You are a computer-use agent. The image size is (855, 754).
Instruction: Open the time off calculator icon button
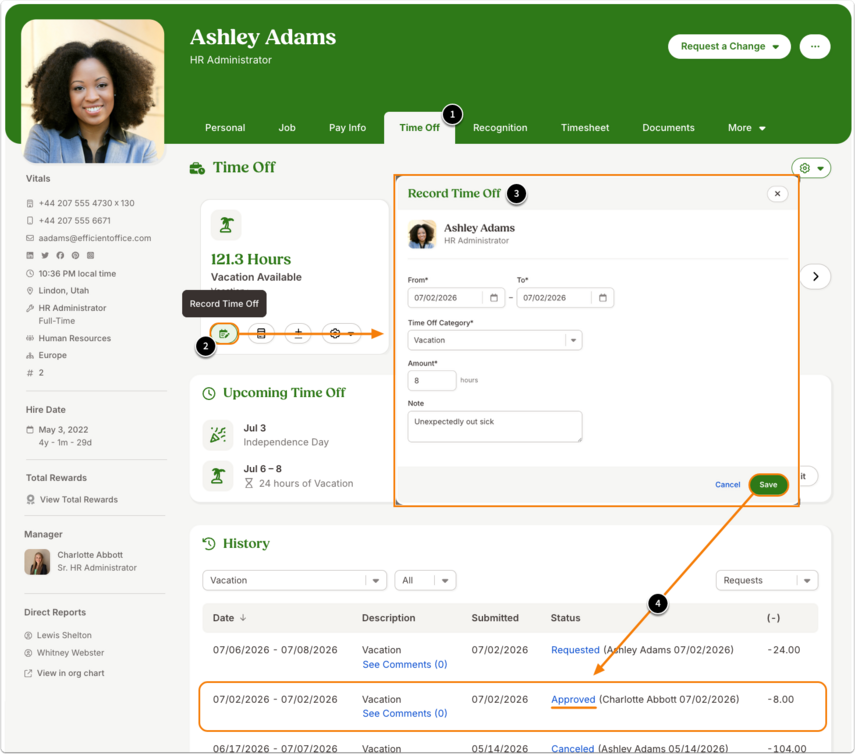coord(261,334)
